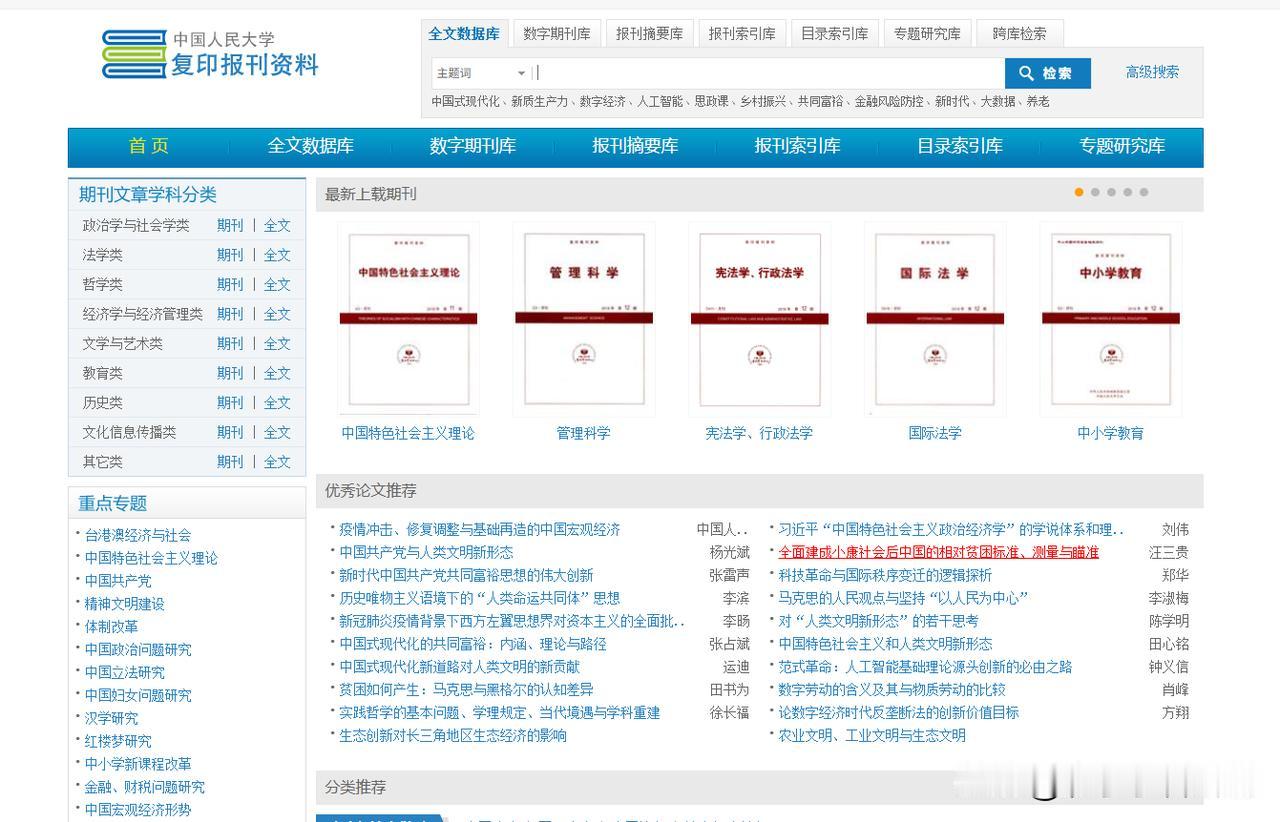Screen dimensions: 1280x822
Task: Select the 报刊摘要库 search tab
Action: 650,33
